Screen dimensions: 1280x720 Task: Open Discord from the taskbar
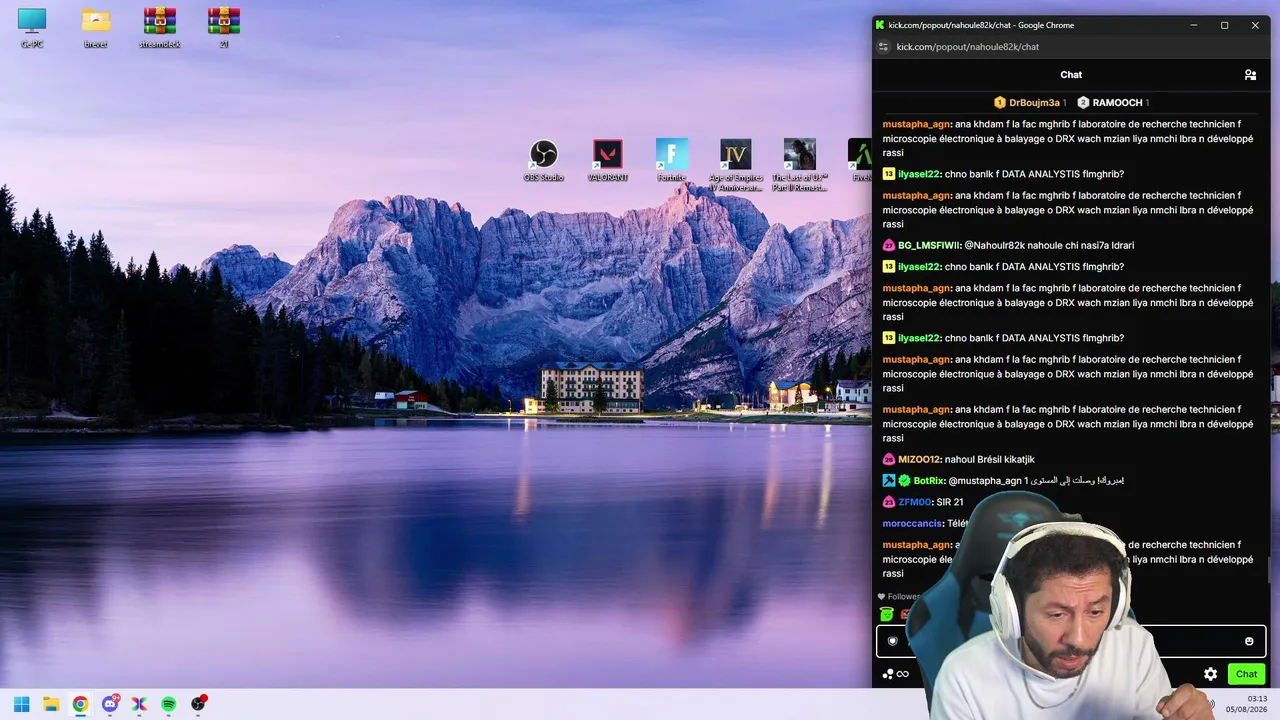coord(110,704)
